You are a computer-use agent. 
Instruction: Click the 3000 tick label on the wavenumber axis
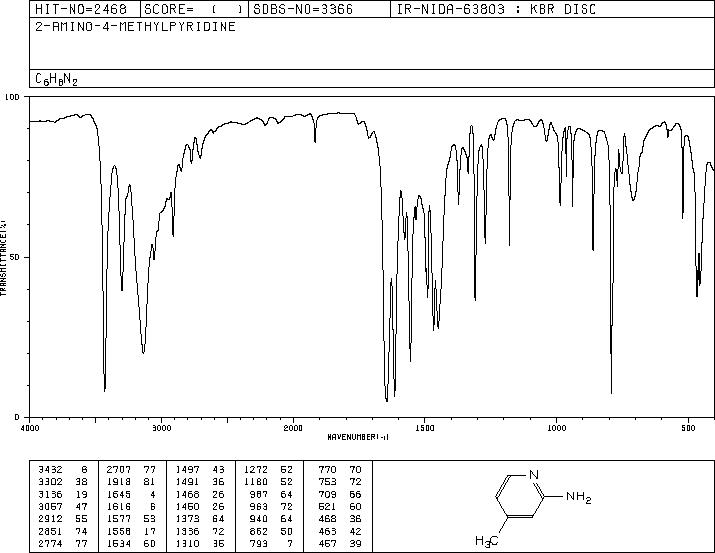162,428
